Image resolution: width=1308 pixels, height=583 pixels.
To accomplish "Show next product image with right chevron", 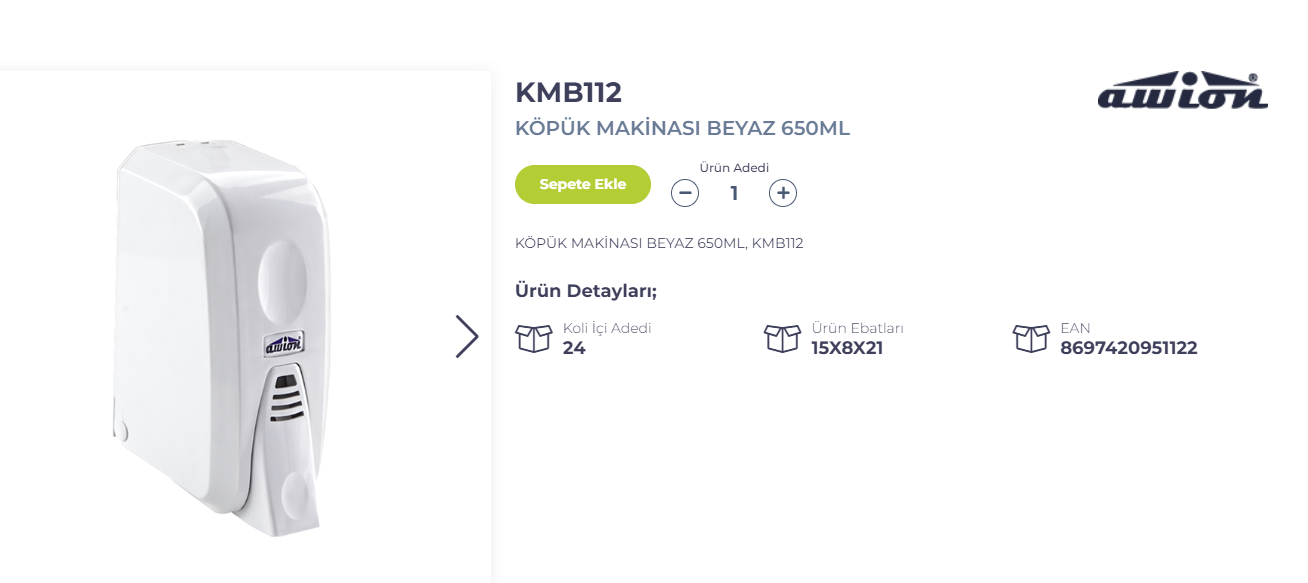I will click(466, 337).
